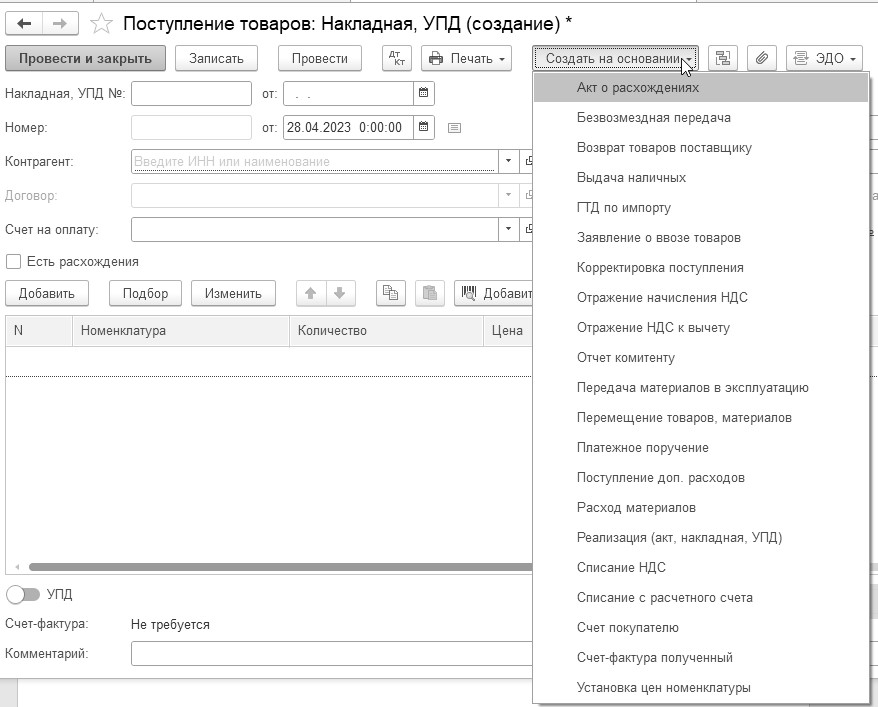This screenshot has width=878, height=707.
Task: Choose Перемещение товаров, материалов
Action: point(700,418)
